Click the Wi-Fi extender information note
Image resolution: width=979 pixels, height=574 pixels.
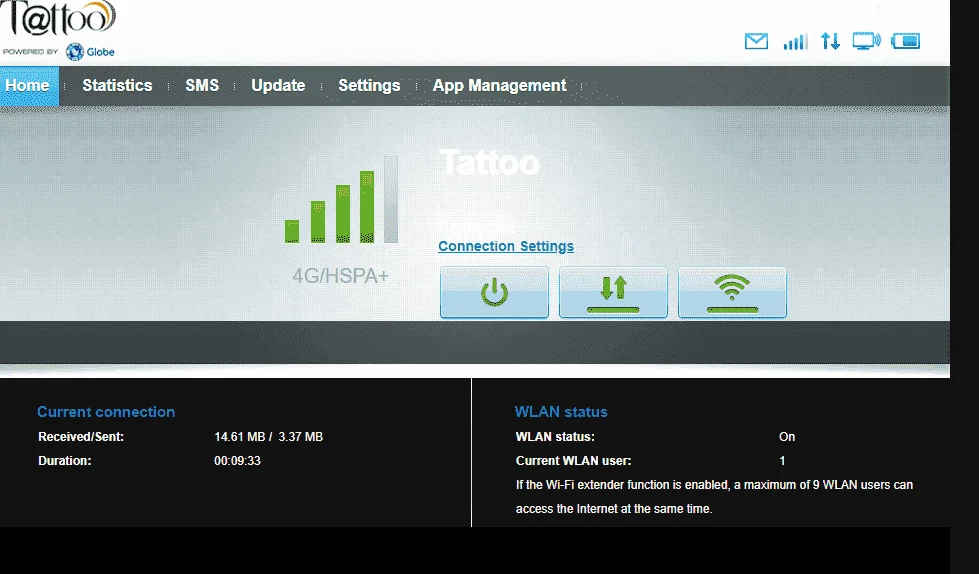tap(714, 497)
